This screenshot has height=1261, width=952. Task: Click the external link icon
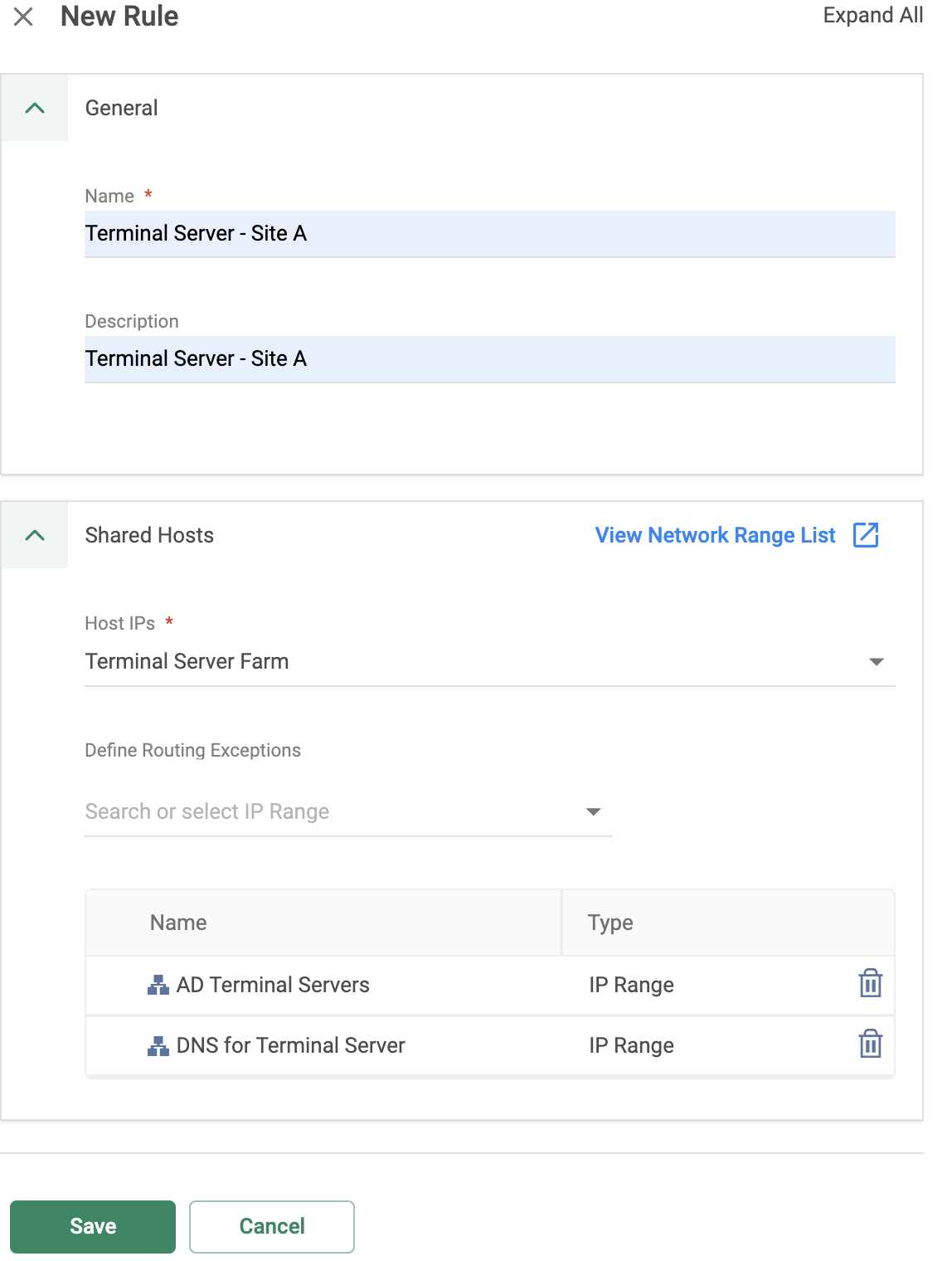(x=866, y=535)
